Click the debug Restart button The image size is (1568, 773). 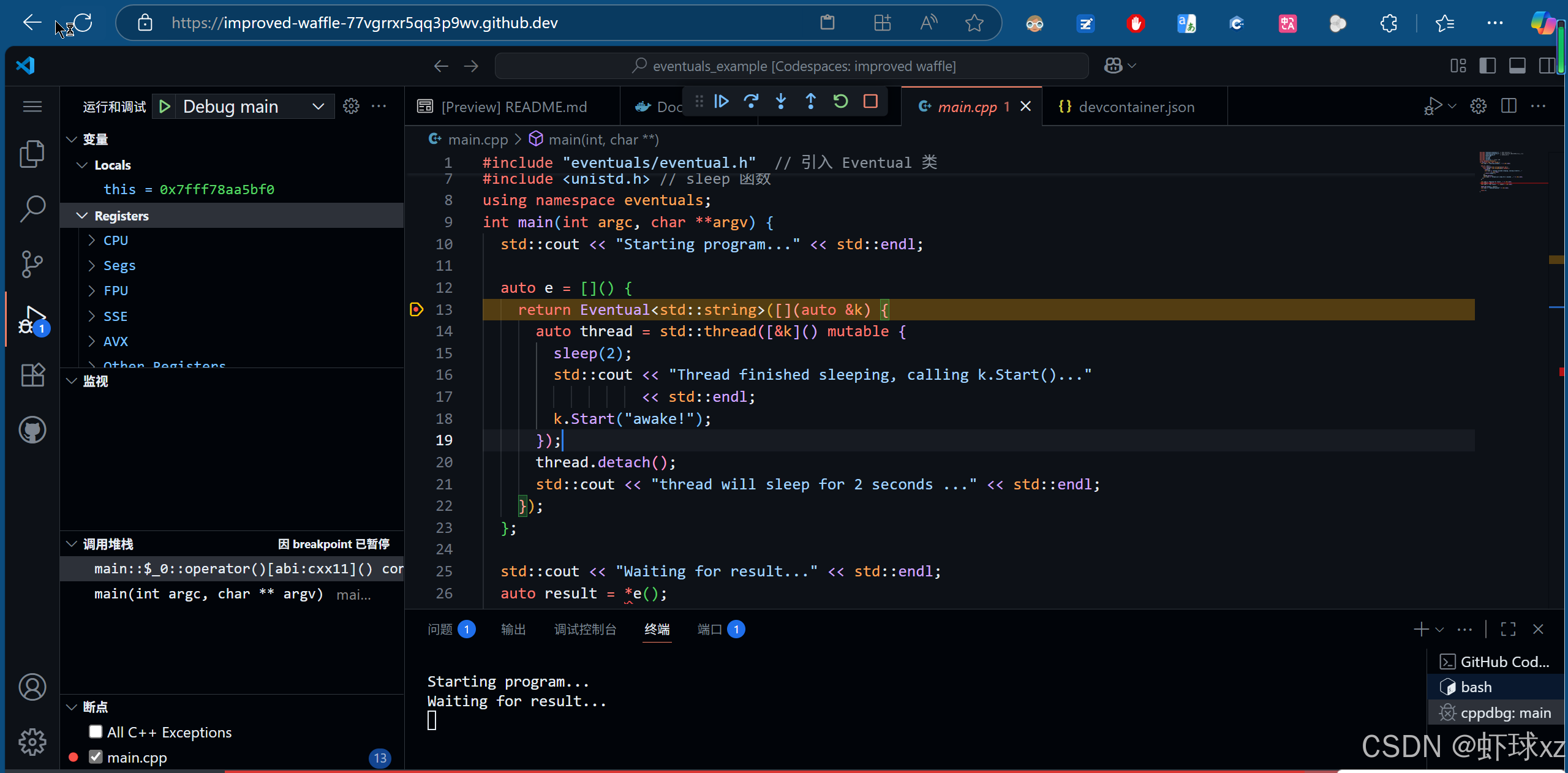(x=840, y=101)
